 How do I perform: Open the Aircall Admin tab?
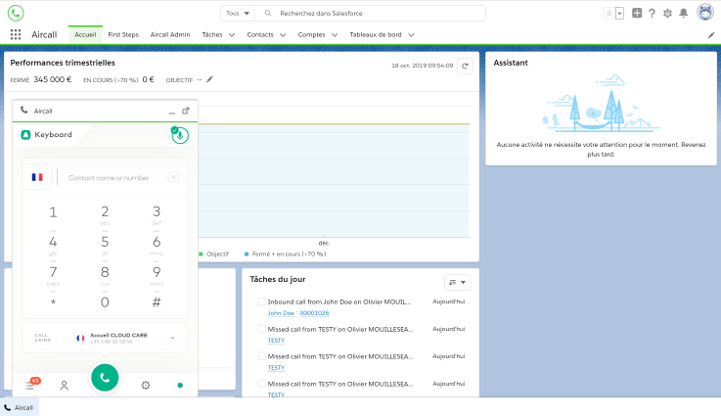170,35
